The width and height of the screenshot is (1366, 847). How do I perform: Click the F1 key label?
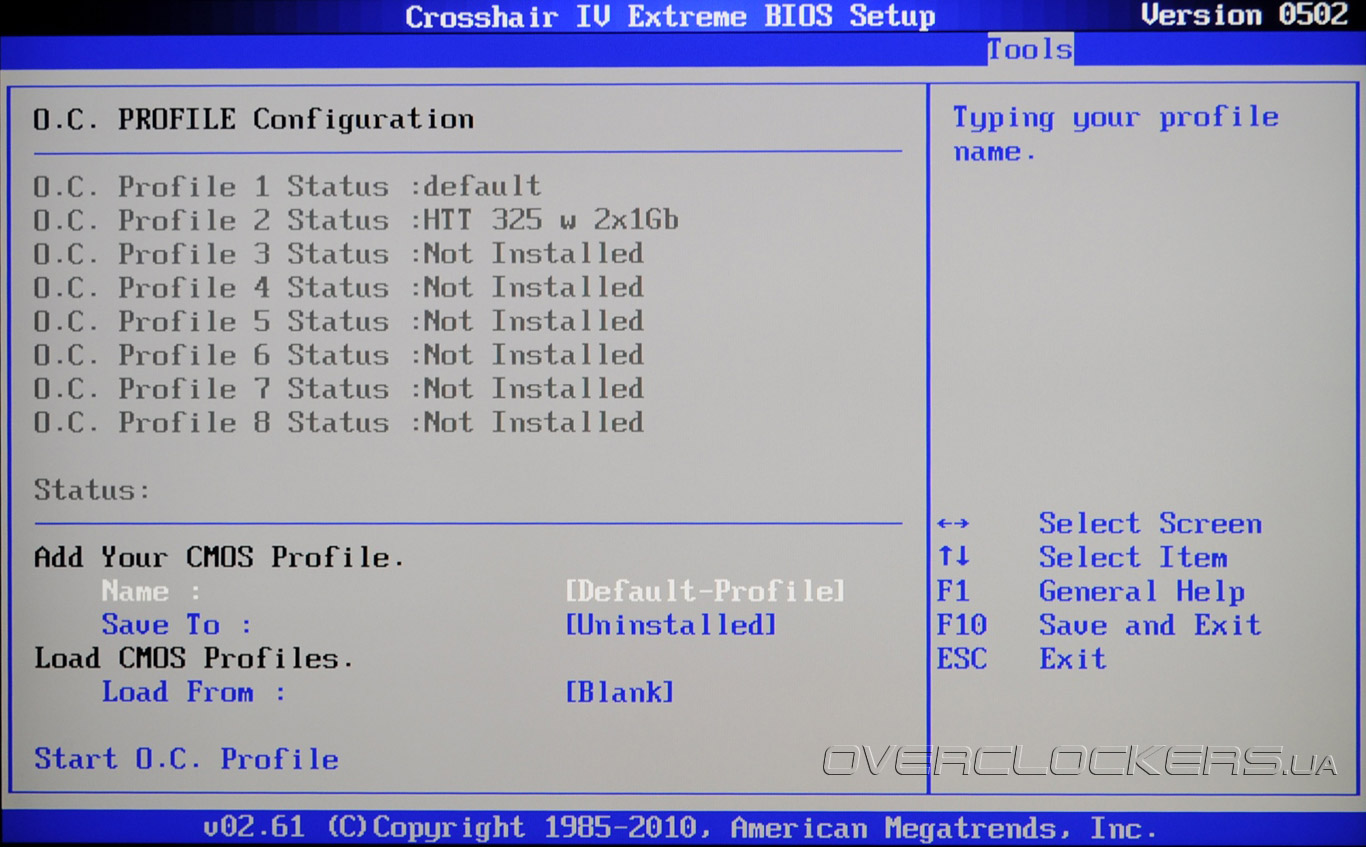coord(953,591)
